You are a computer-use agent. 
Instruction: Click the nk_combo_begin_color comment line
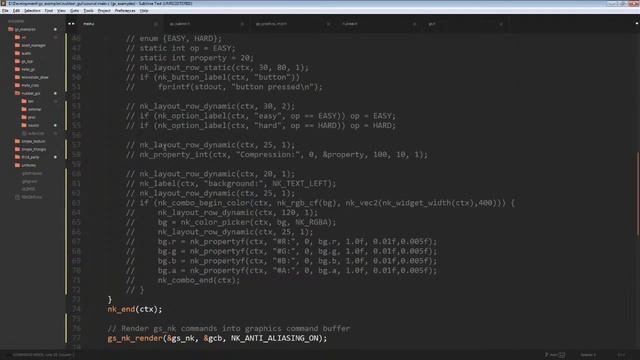[x=320, y=203]
